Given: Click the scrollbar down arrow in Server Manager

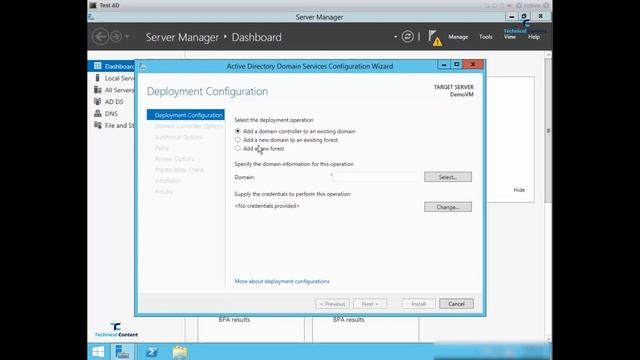Looking at the screenshot, I should click(x=548, y=339).
